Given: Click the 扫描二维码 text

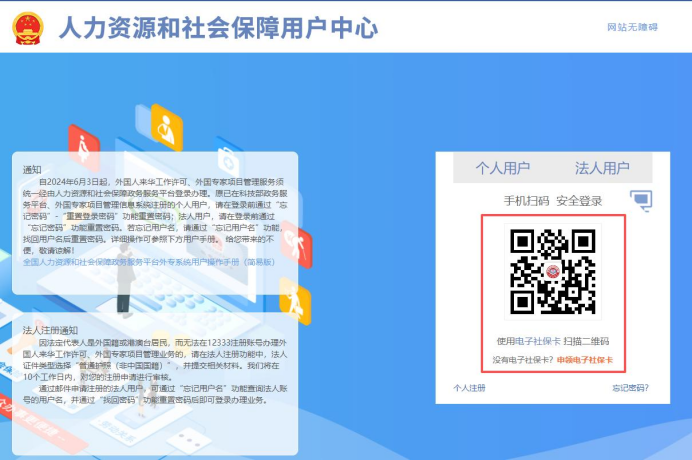Looking at the screenshot, I should (x=586, y=341).
